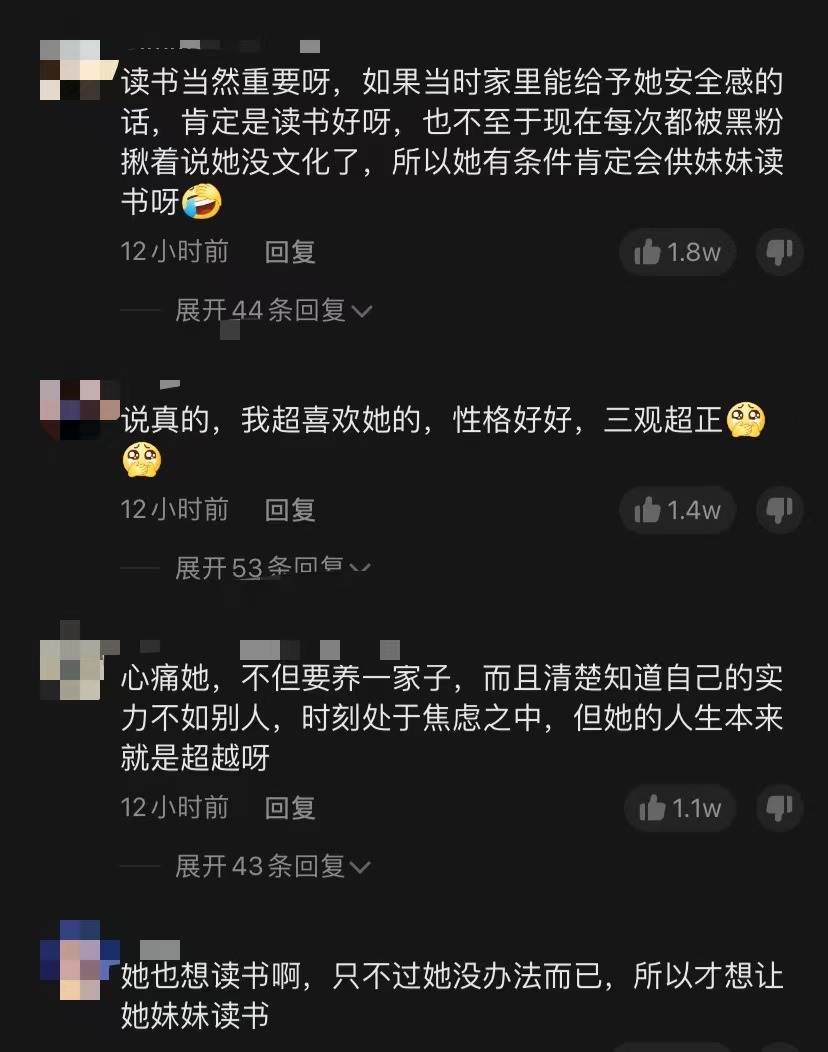The image size is (828, 1052).
Task: Open the comment text 她也想读书啊
Action: pos(452,996)
